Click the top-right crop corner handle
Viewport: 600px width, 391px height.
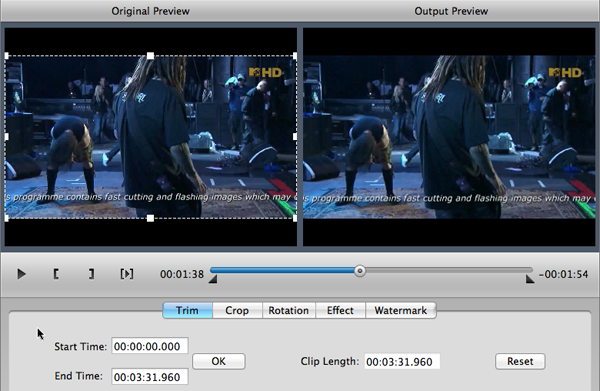tap(295, 56)
